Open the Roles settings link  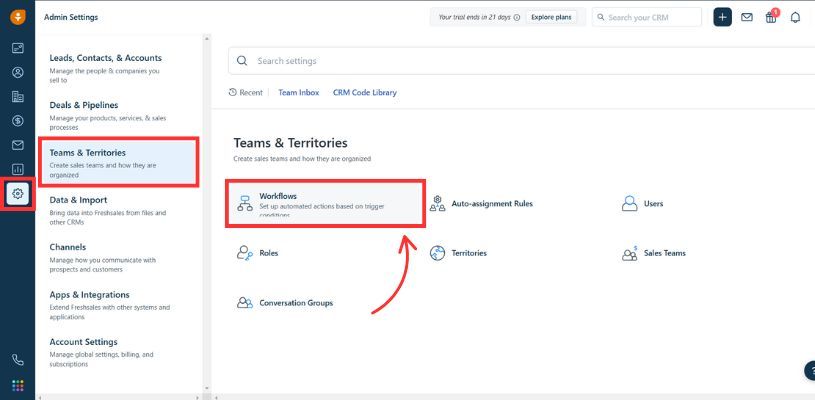point(269,253)
